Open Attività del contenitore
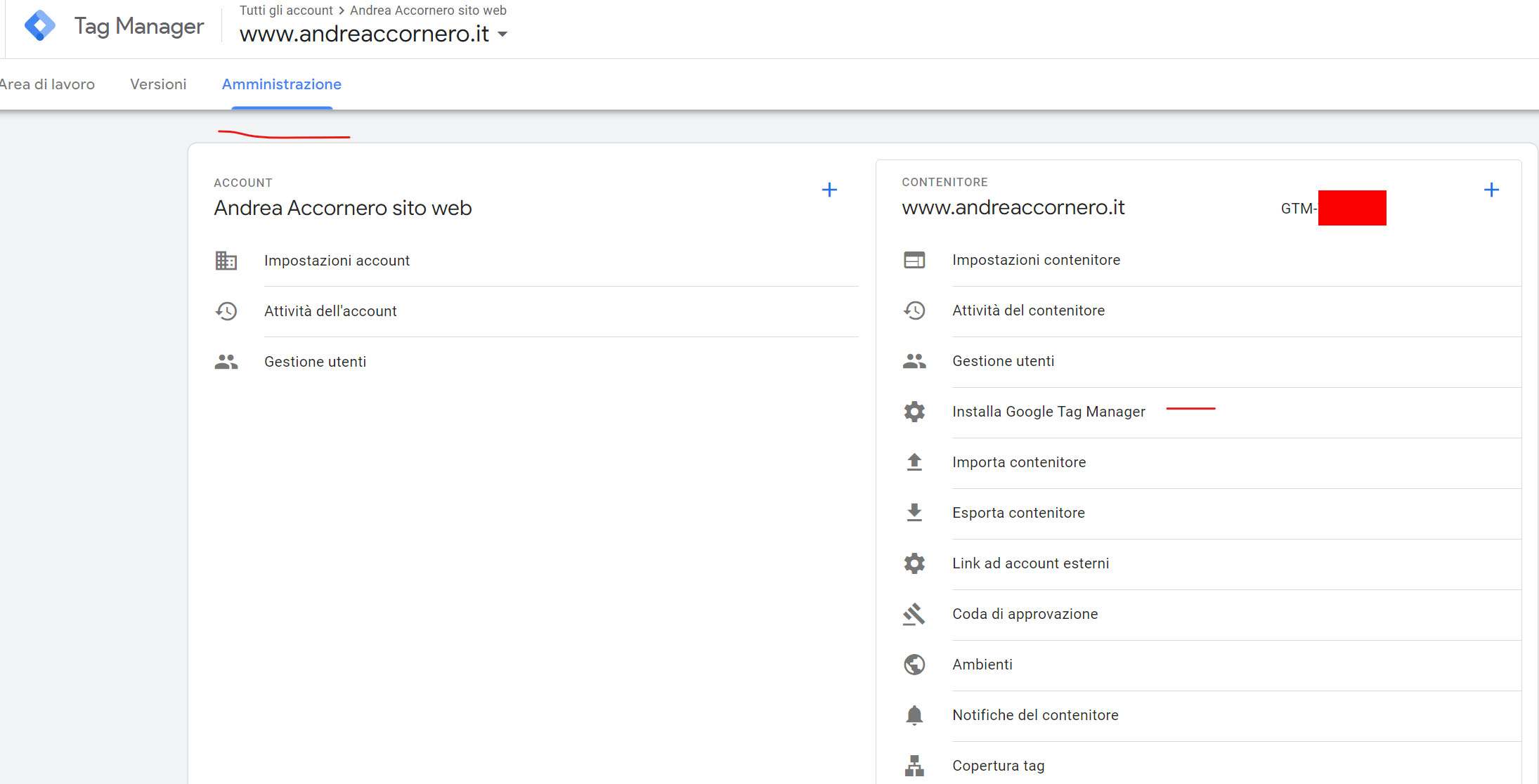Image resolution: width=1539 pixels, height=784 pixels. 1028,311
